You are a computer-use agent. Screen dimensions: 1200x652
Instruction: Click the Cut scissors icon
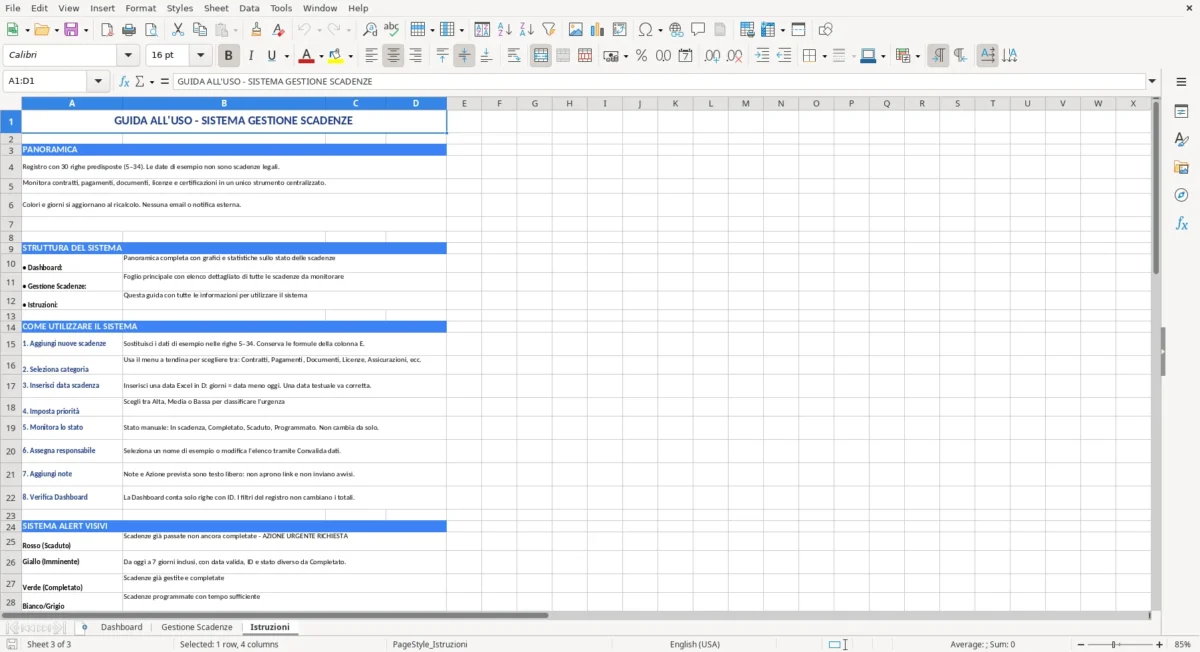click(x=178, y=30)
